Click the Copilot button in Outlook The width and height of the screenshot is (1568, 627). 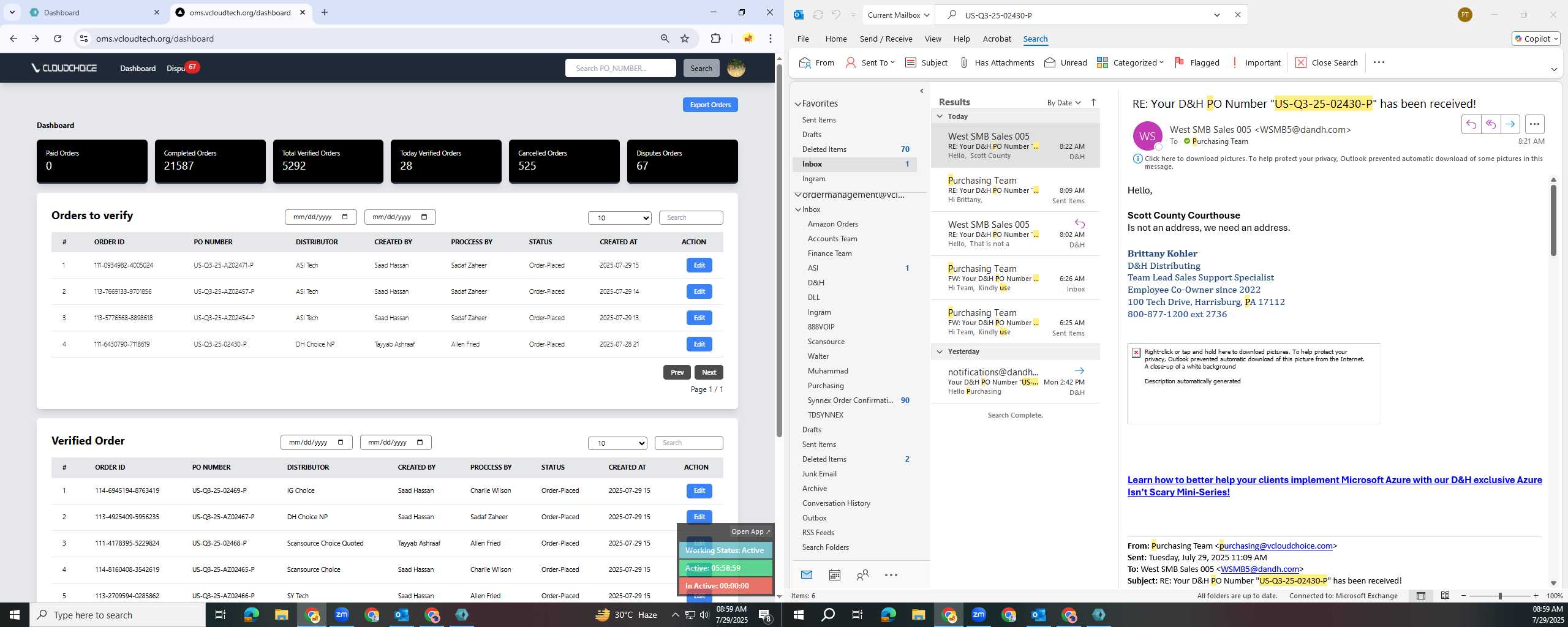tap(1536, 39)
